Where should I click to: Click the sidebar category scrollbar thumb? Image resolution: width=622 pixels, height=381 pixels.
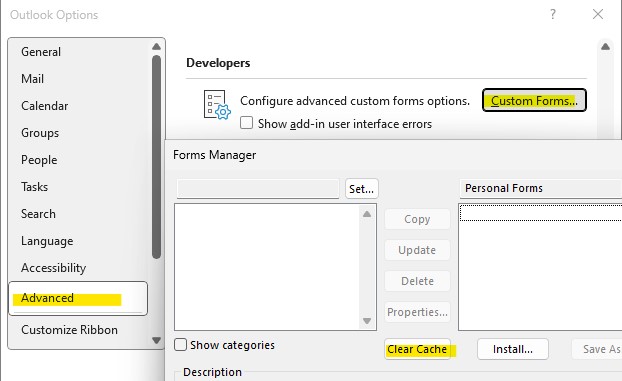pos(157,157)
